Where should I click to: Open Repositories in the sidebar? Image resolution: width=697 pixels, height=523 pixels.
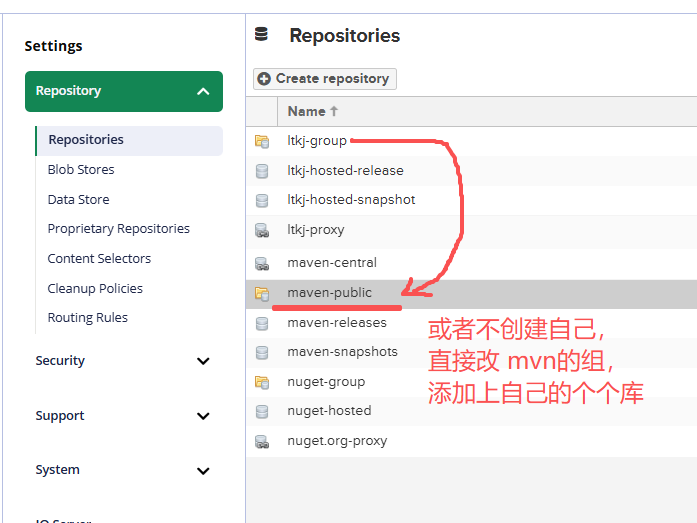pyautogui.click(x=129, y=140)
